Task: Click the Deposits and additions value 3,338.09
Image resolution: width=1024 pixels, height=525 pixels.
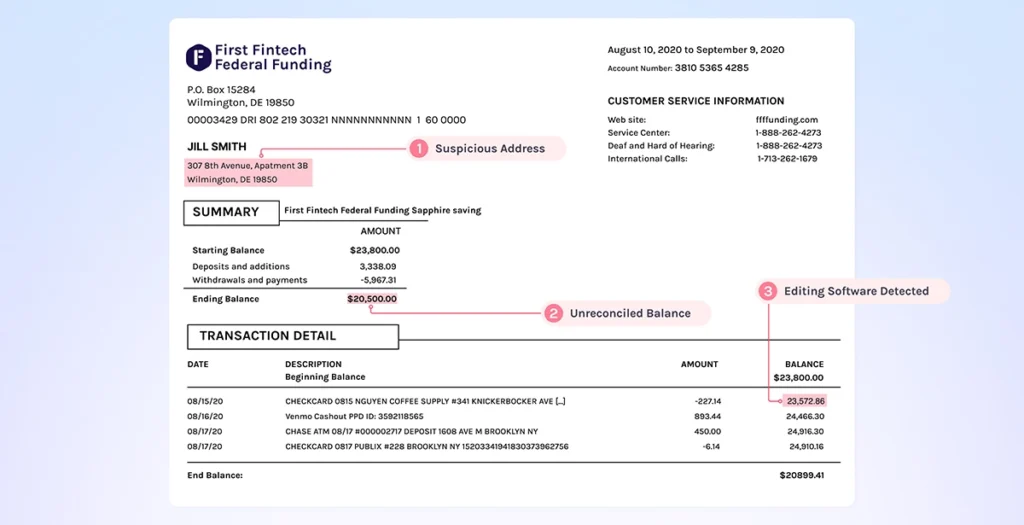Action: pos(377,266)
